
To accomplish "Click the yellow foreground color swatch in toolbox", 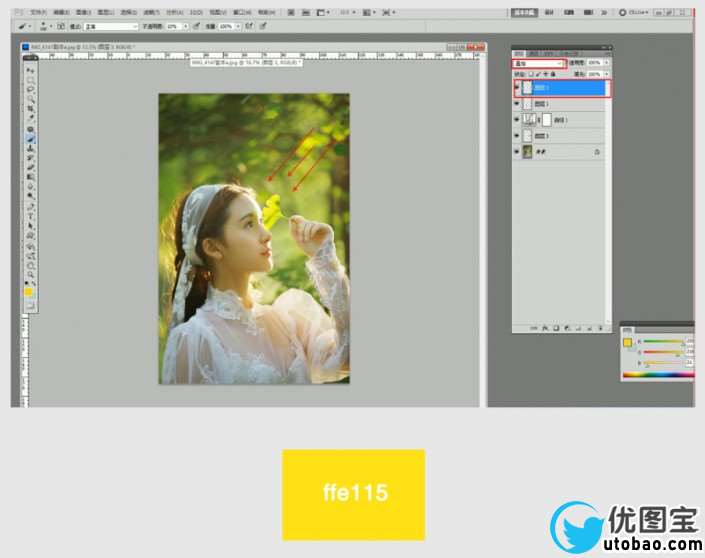I will coord(28,291).
